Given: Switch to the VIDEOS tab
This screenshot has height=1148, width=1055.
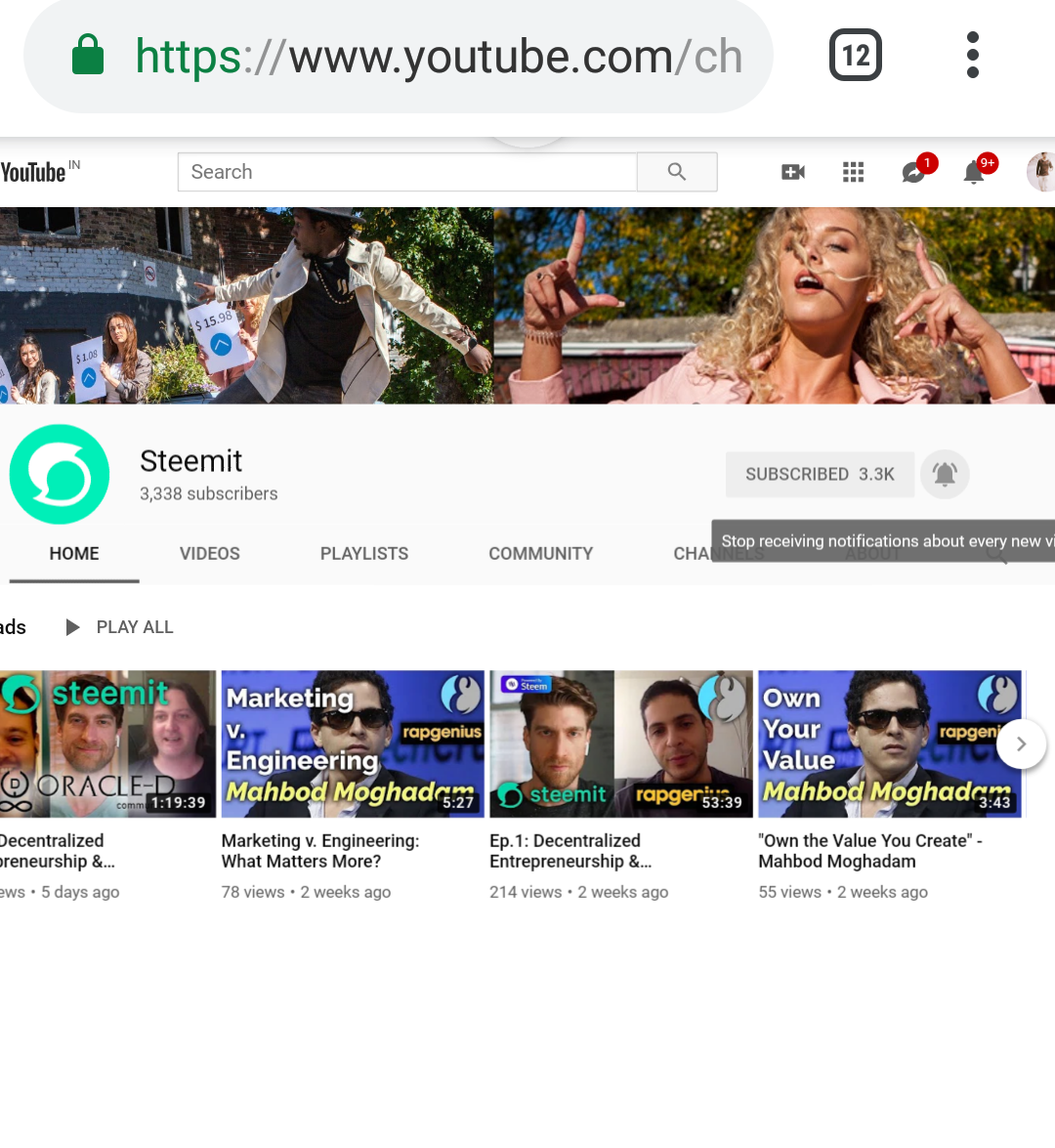Looking at the screenshot, I should click(x=209, y=554).
